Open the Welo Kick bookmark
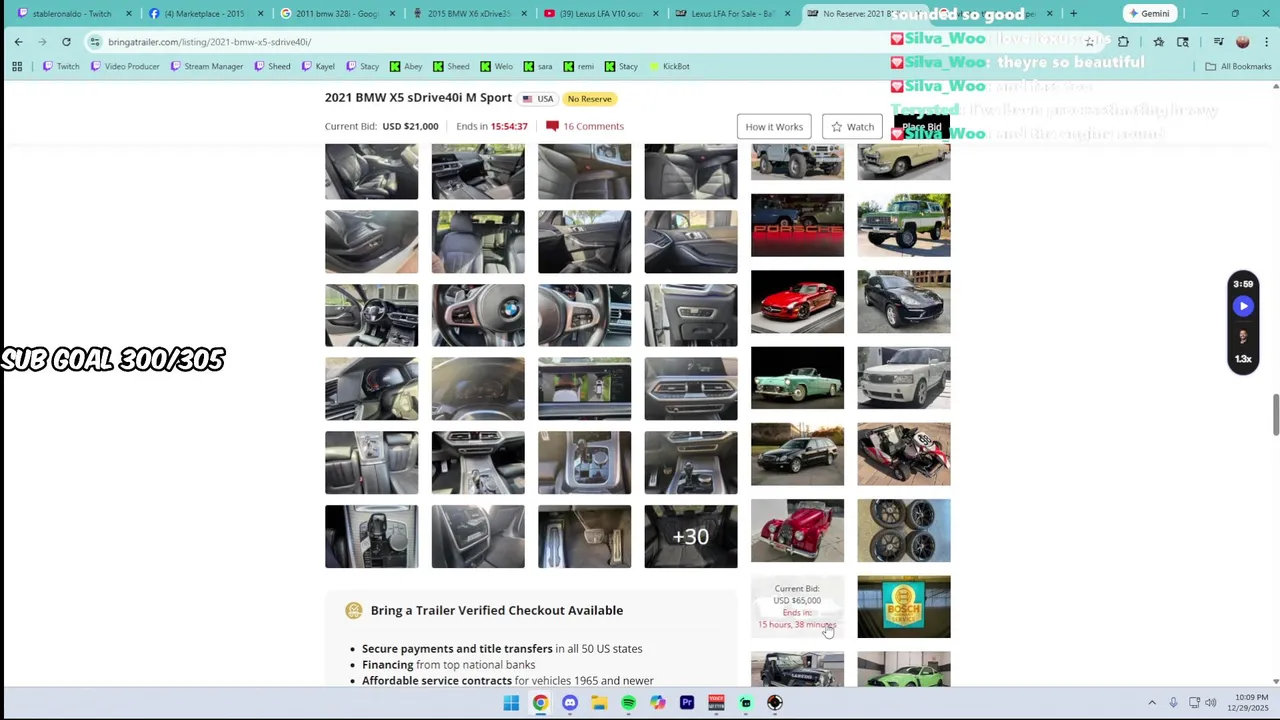This screenshot has height=720, width=1280. click(x=496, y=66)
